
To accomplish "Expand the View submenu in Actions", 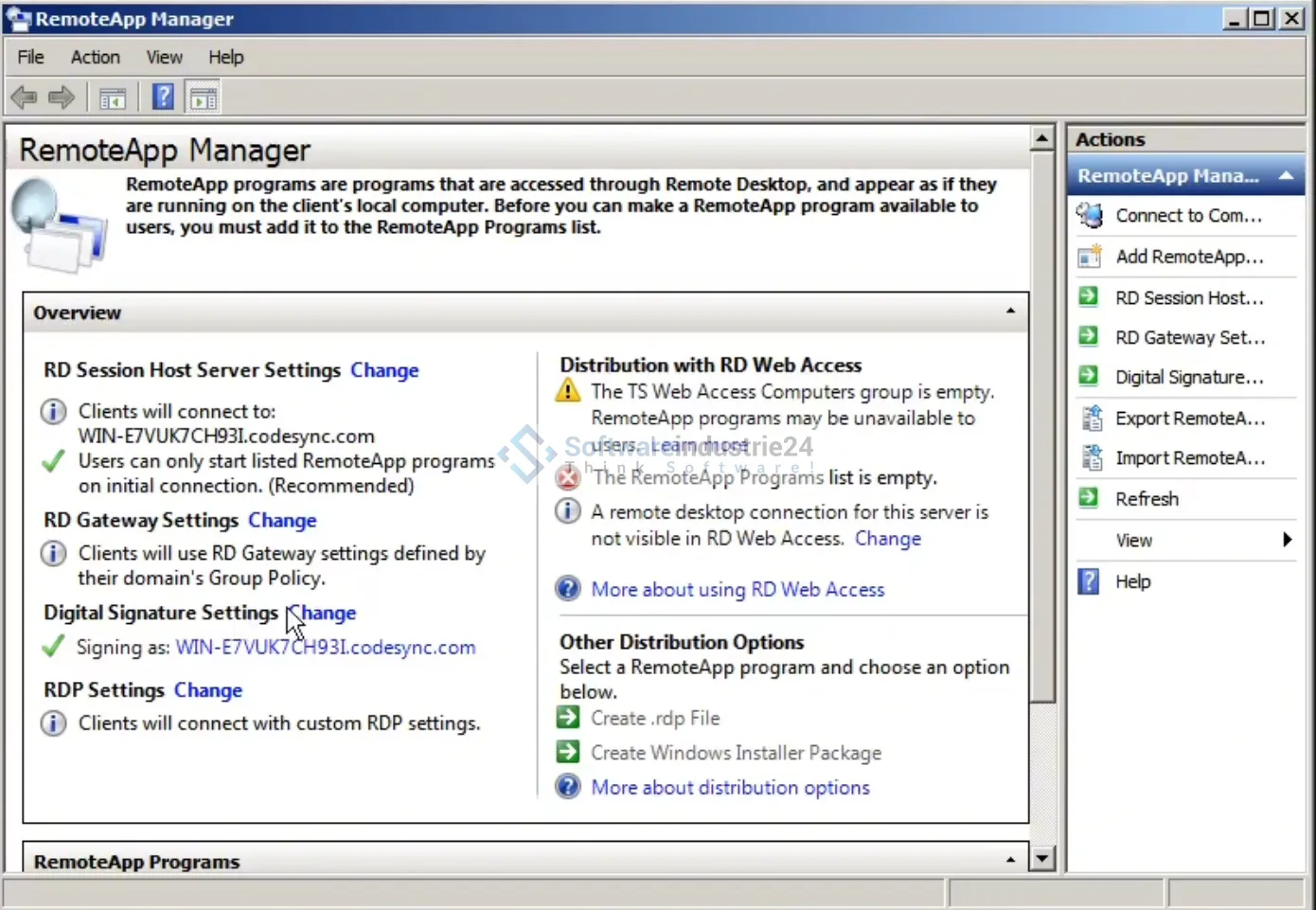I will (x=1286, y=540).
